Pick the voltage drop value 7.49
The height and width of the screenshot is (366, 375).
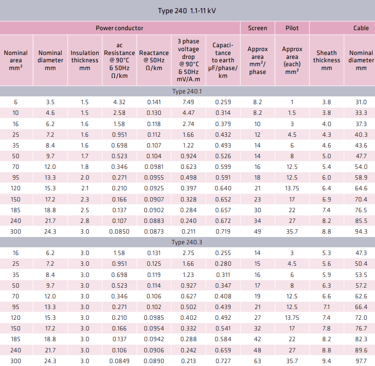tap(188, 102)
